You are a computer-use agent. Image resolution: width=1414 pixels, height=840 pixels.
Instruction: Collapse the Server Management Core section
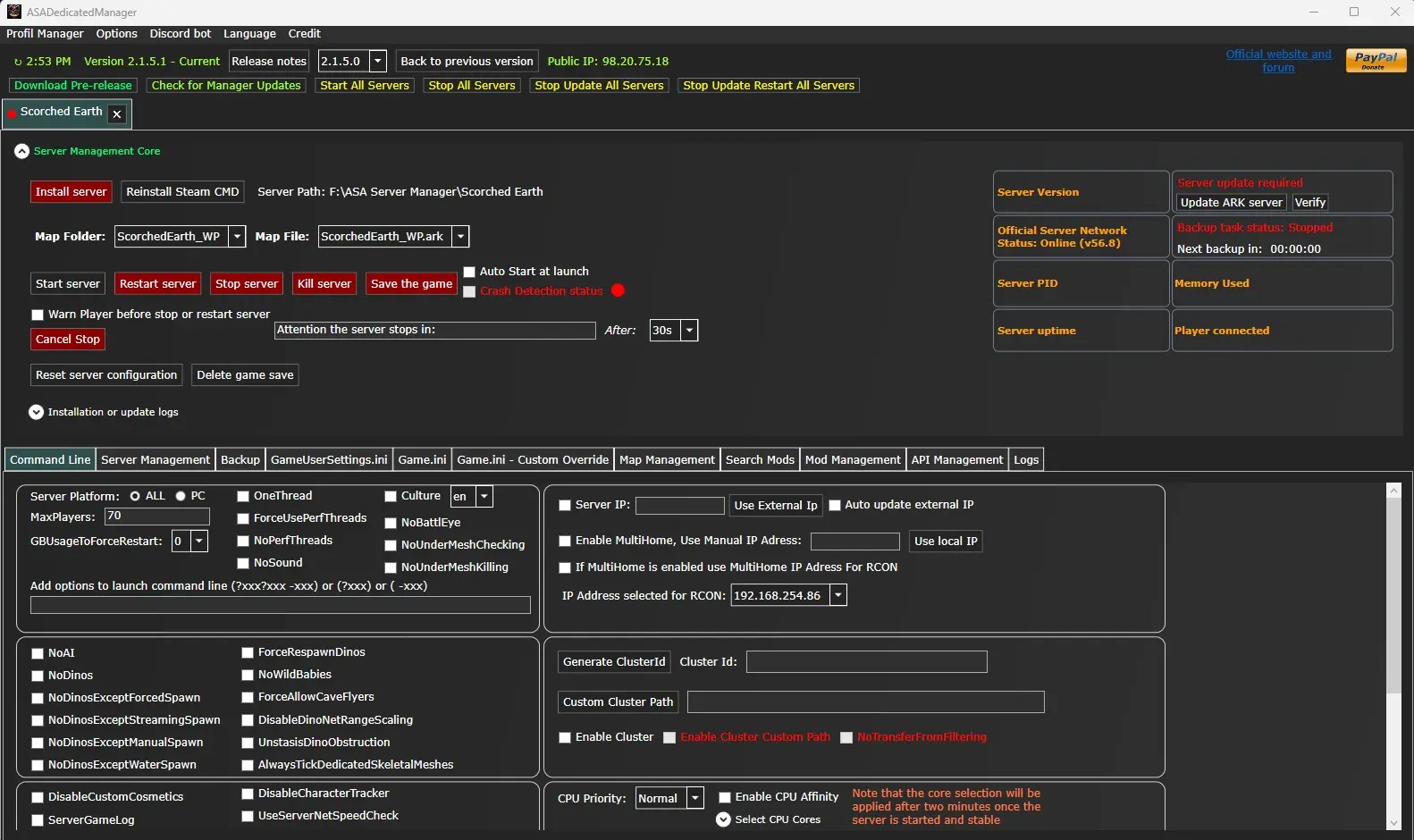click(22, 152)
